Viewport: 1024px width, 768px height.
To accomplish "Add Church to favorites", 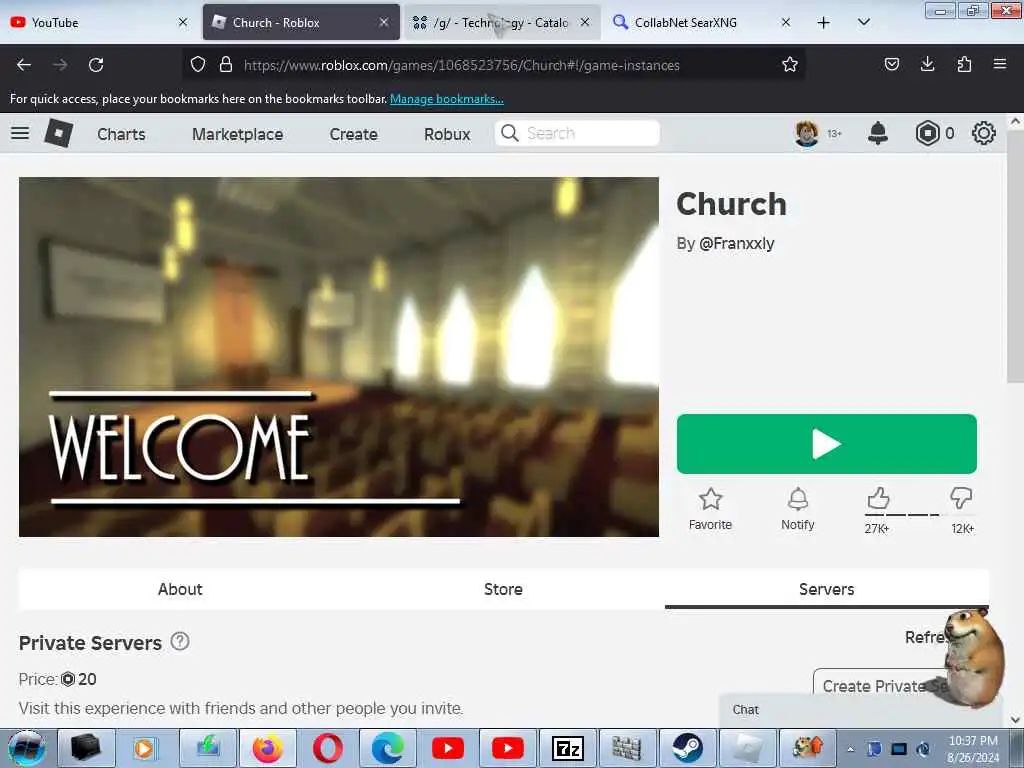I will 711,509.
